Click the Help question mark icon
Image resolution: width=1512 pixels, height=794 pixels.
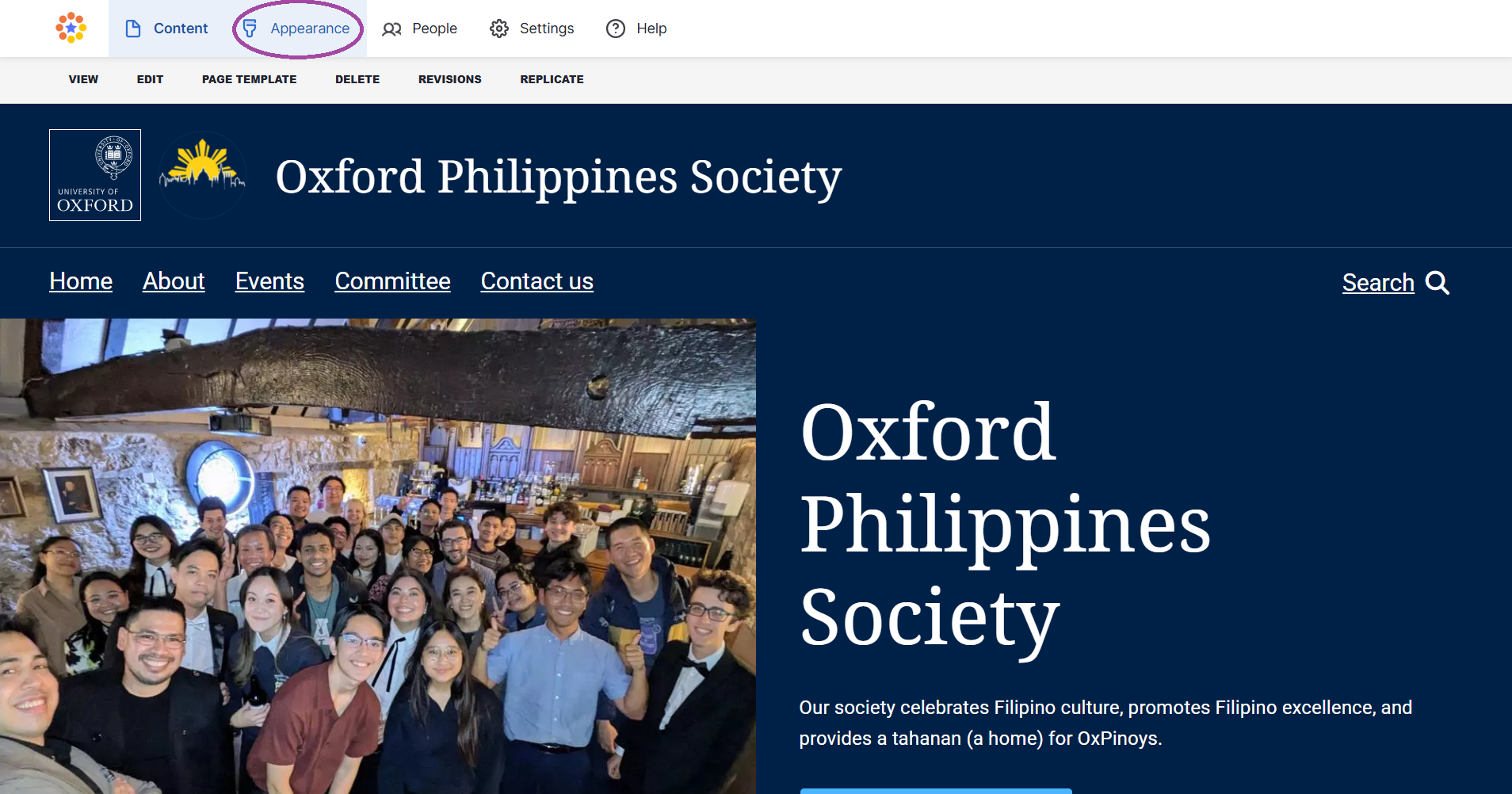coord(616,29)
